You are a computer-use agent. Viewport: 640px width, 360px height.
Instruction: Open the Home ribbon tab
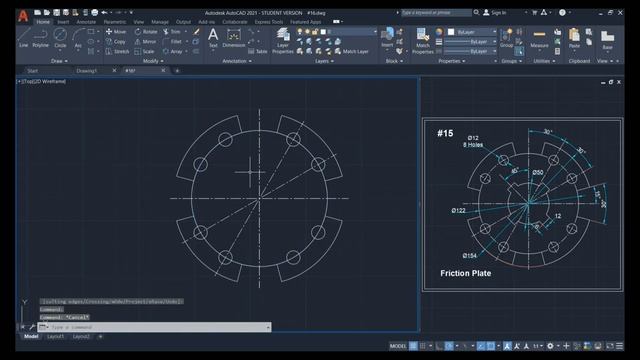tap(43, 22)
